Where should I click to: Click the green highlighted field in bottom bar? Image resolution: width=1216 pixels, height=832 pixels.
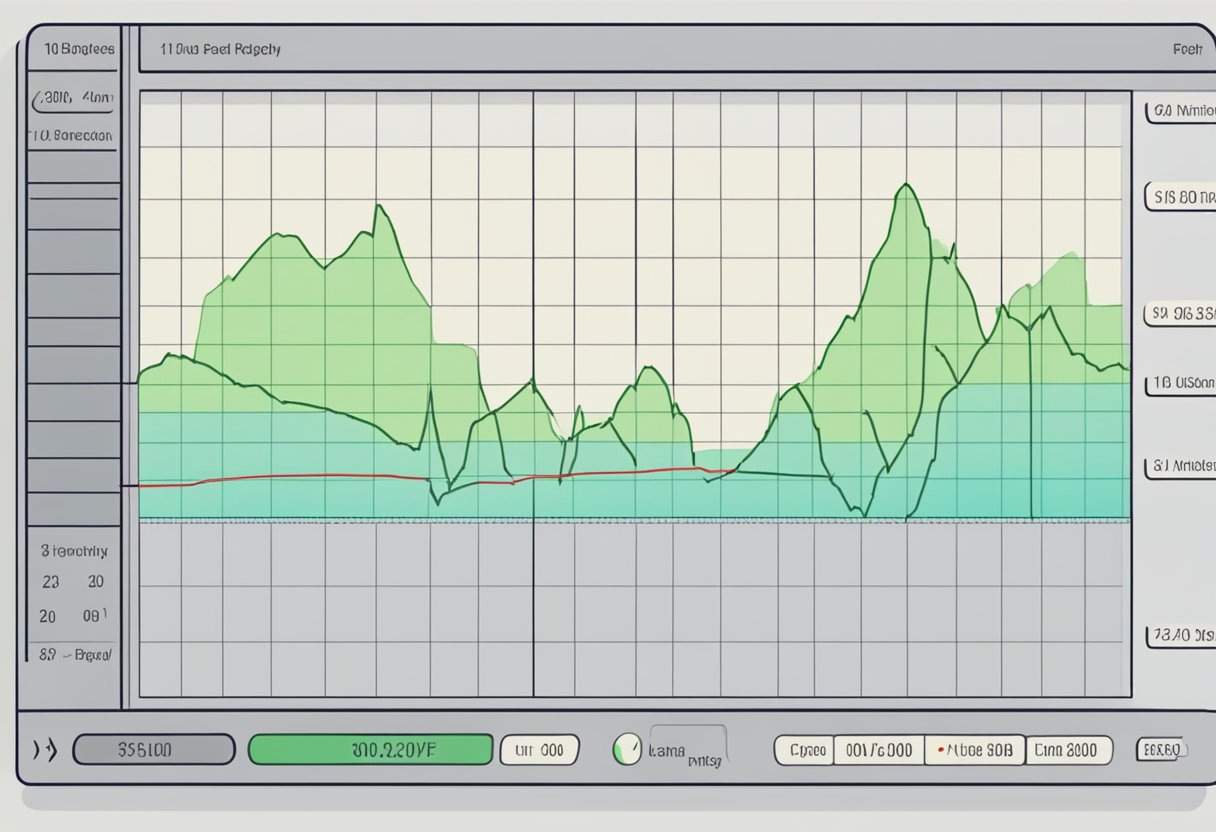[370, 749]
